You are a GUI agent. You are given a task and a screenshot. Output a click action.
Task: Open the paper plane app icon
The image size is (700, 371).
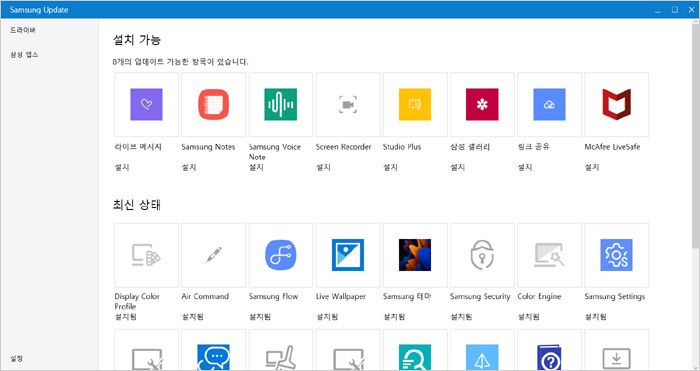[482, 357]
